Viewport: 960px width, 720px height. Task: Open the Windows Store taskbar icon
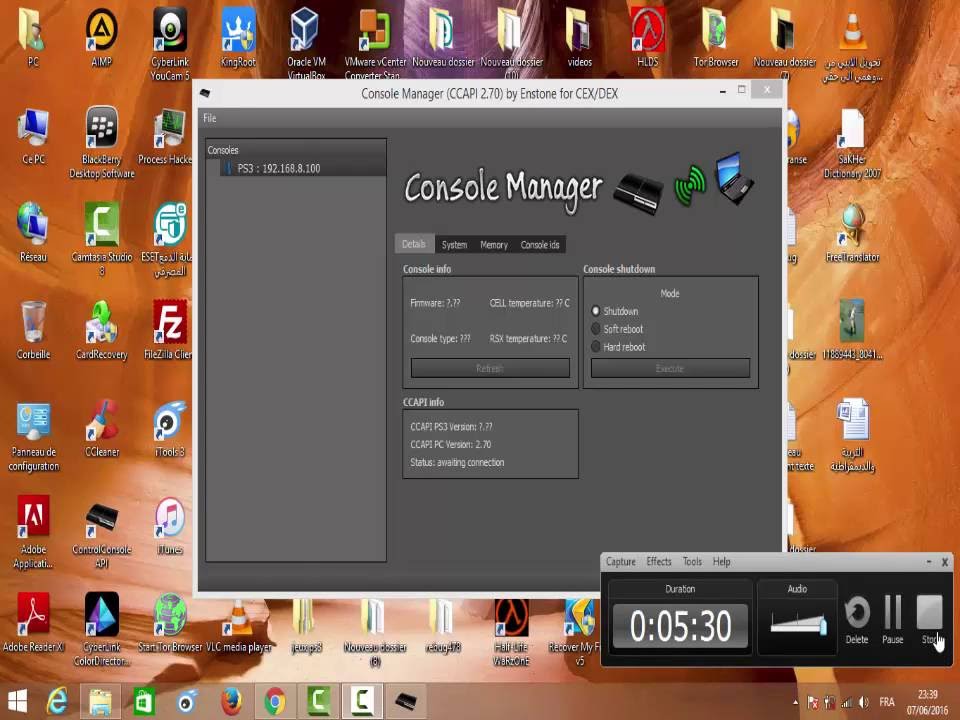click(x=144, y=702)
